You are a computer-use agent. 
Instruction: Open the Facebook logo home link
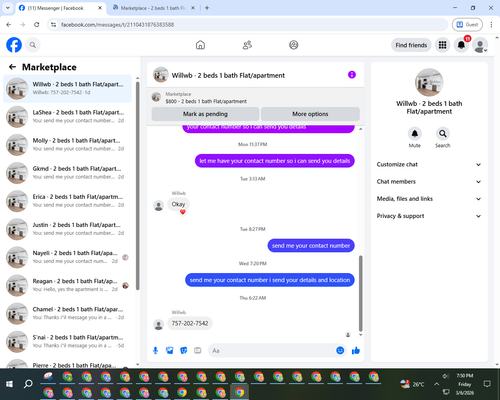pyautogui.click(x=14, y=45)
